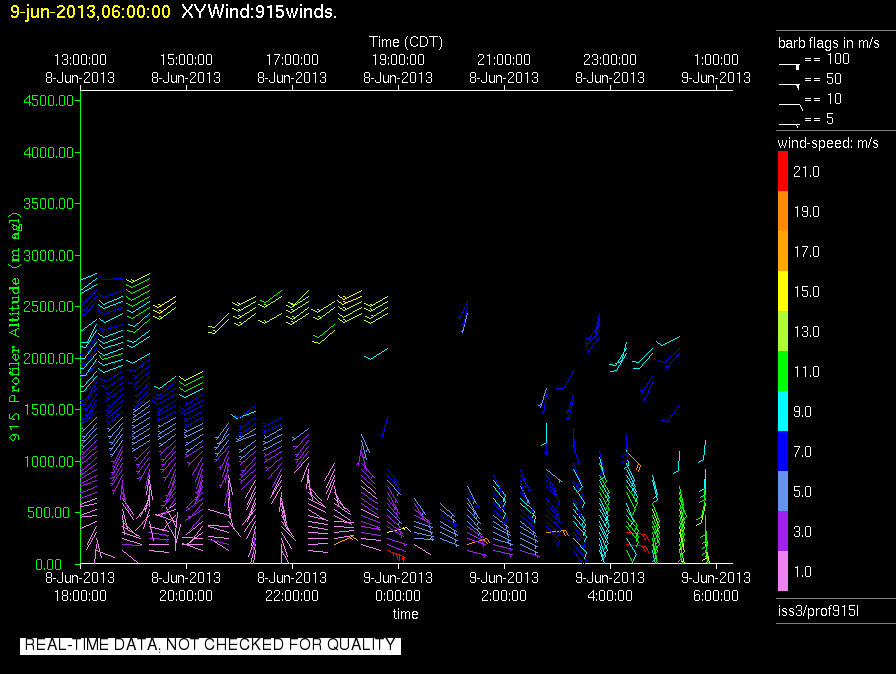Click the '17:00:00 8-Jun-2013' top axis tick
The height and width of the screenshot is (674, 896).
tap(292, 69)
